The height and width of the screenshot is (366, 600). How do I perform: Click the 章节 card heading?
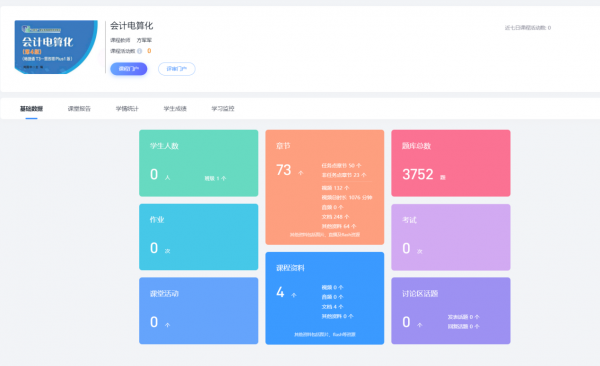click(283, 146)
